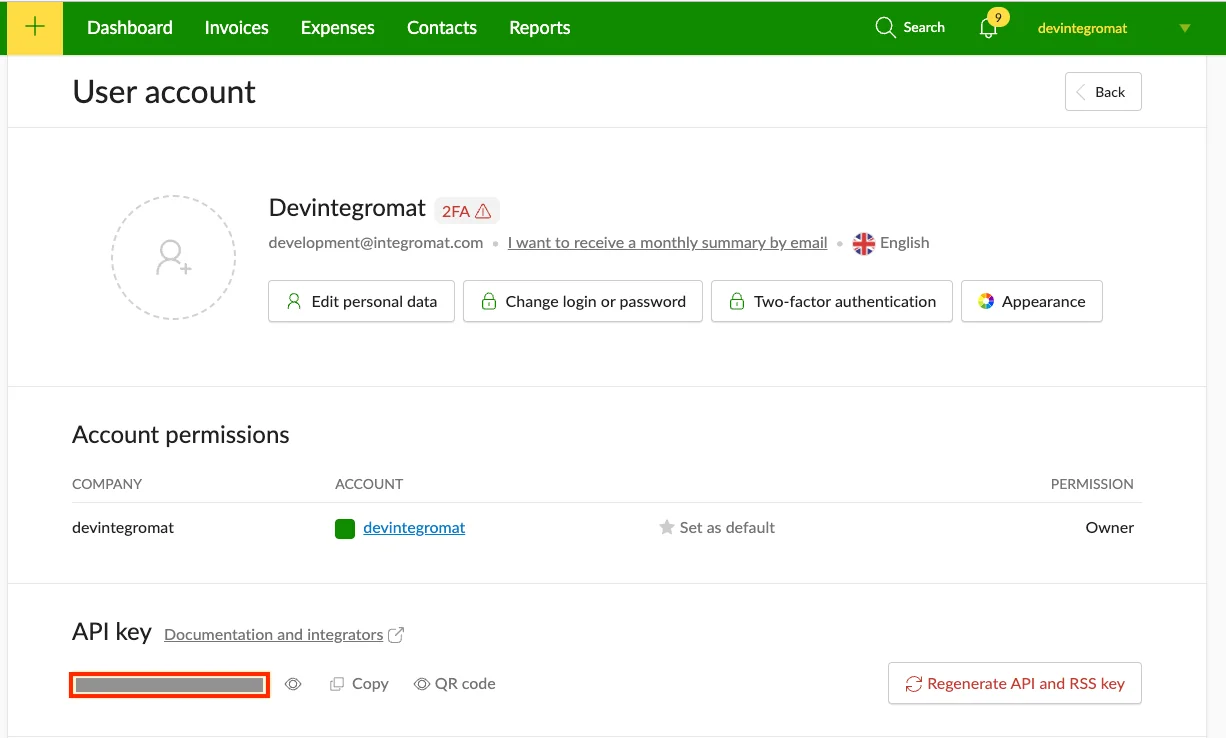The width and height of the screenshot is (1226, 738).
Task: Open the Dashboard menu item
Action: (x=130, y=28)
